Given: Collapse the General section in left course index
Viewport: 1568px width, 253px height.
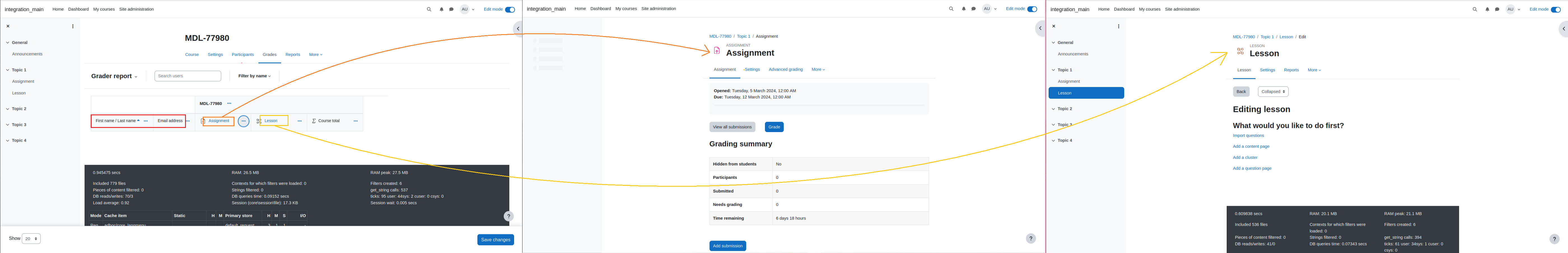Looking at the screenshot, I should pos(8,43).
